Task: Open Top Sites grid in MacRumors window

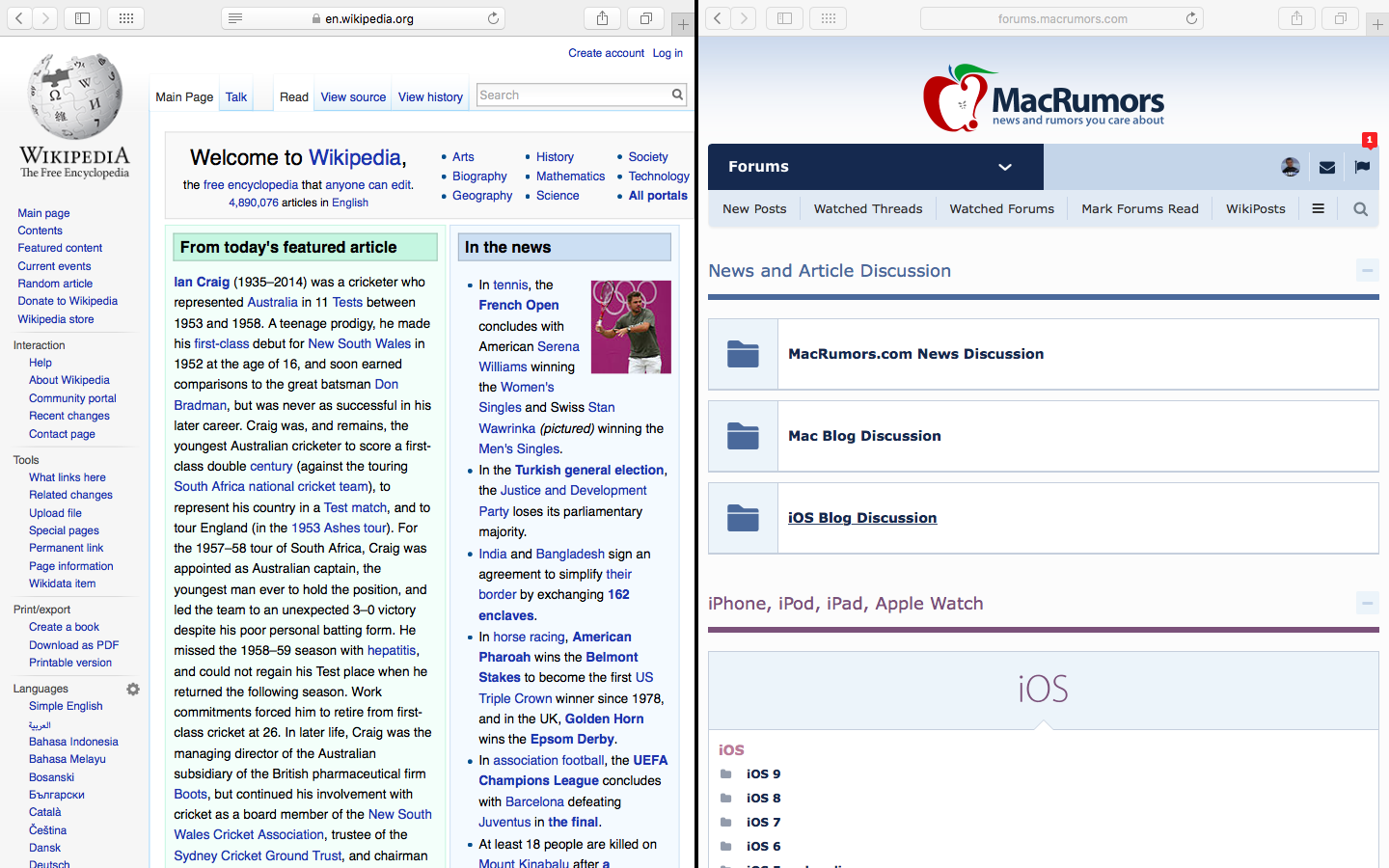Action: (829, 18)
